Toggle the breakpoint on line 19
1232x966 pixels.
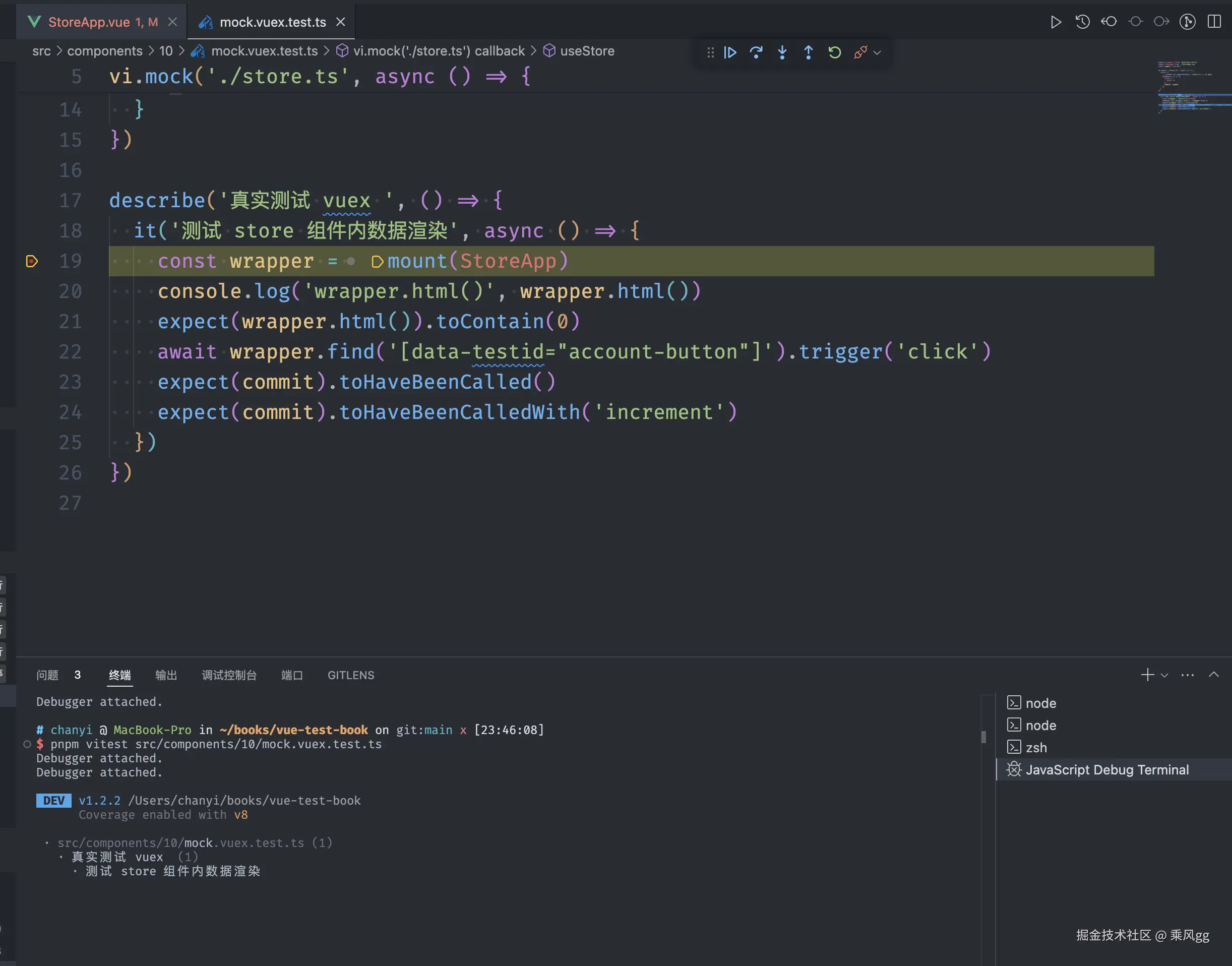(32, 261)
